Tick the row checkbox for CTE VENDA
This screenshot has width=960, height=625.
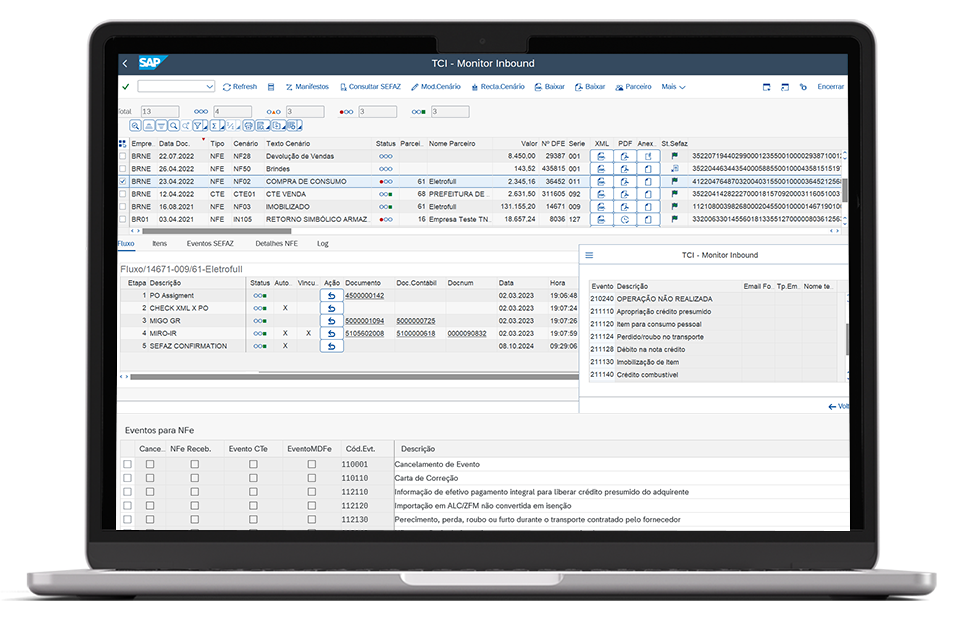(x=123, y=194)
